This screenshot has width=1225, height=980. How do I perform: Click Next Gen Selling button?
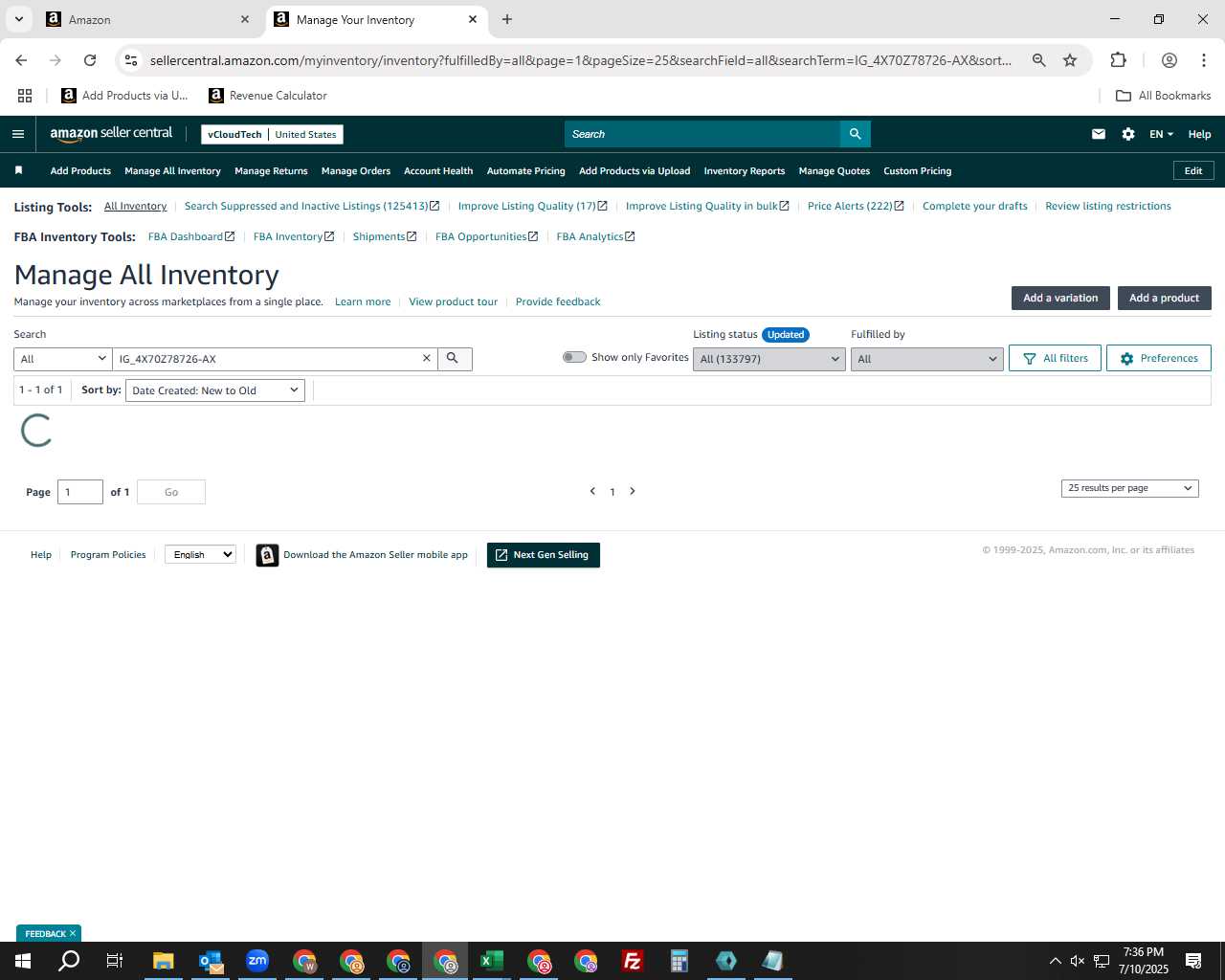tap(543, 555)
